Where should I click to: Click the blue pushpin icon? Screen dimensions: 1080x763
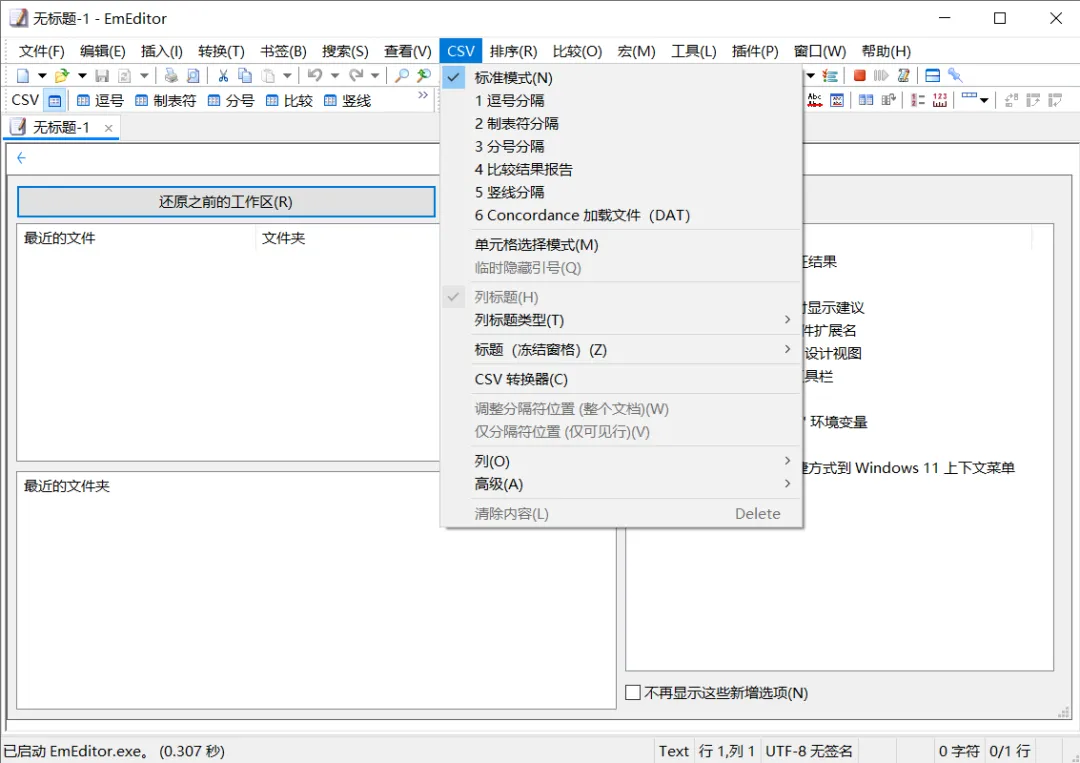(955, 76)
